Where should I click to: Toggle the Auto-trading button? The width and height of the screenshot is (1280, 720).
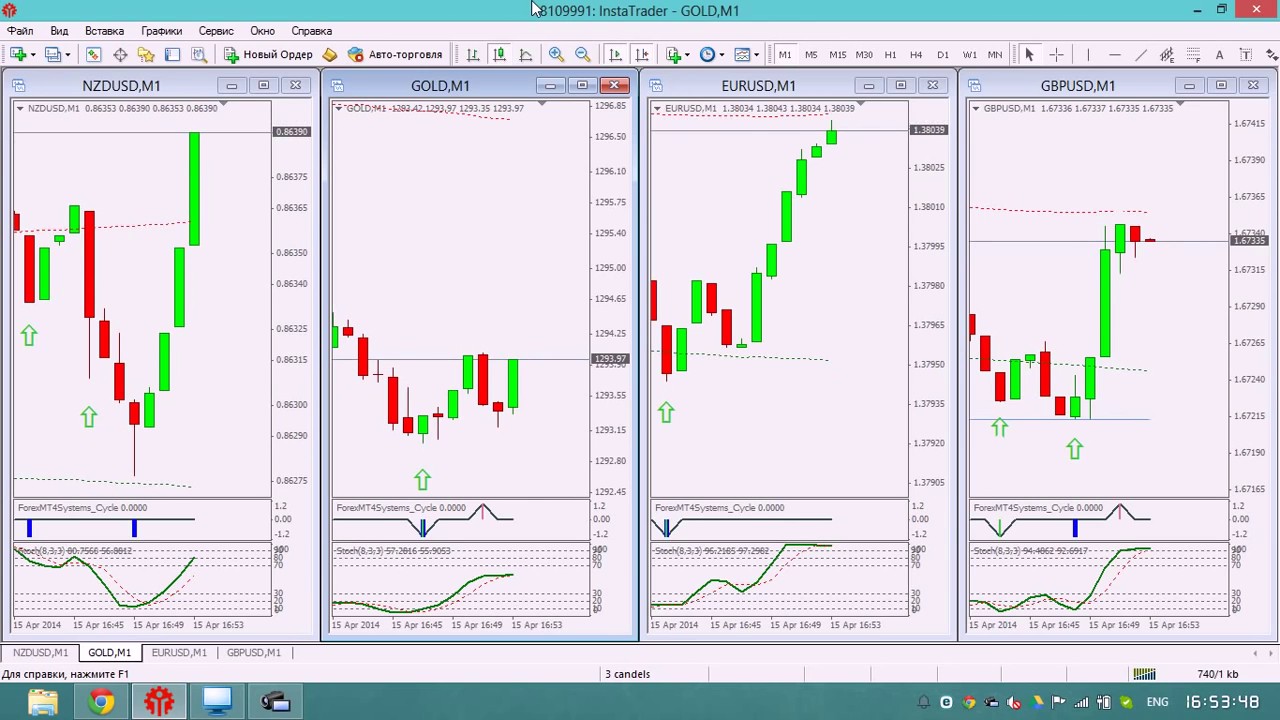pos(395,55)
